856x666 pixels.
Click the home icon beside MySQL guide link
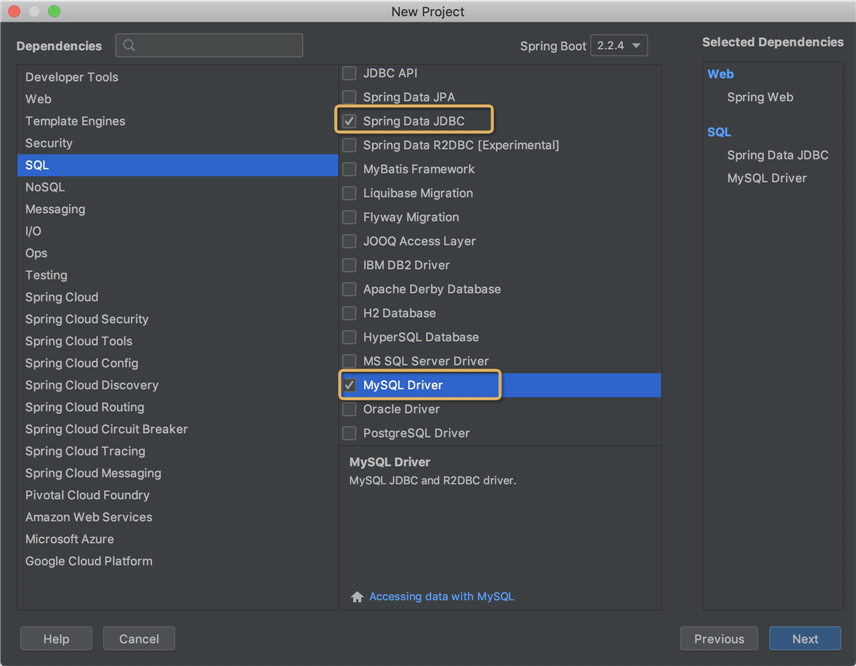pyautogui.click(x=357, y=597)
